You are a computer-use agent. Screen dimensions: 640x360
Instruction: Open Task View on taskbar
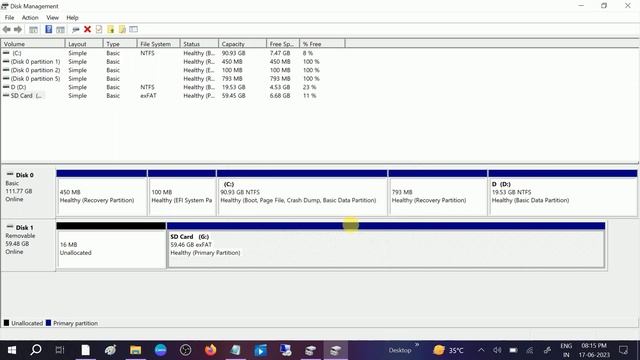coord(60,350)
